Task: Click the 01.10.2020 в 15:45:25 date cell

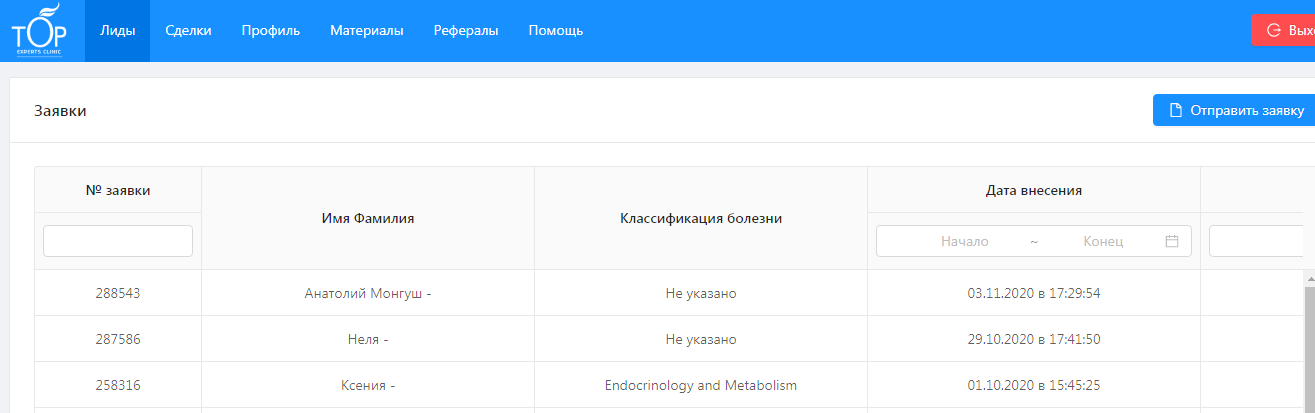Action: click(x=1033, y=386)
